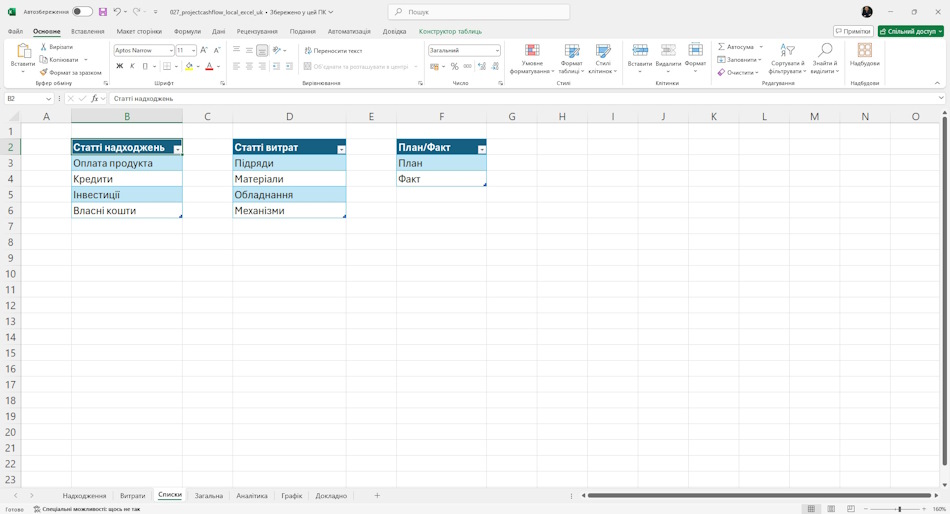Open the font size dropdown

tap(193, 50)
